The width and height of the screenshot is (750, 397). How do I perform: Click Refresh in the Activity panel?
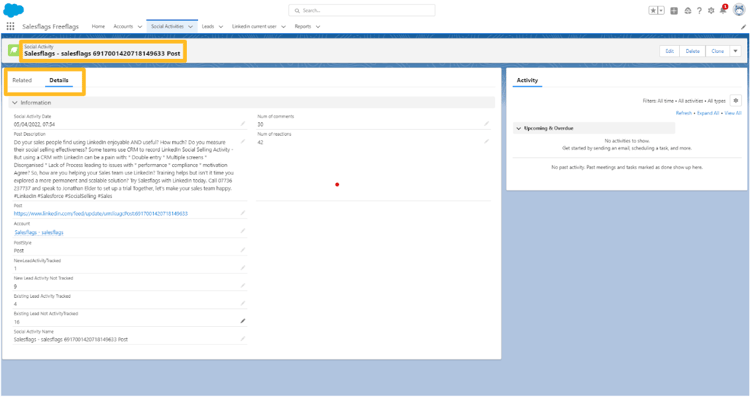(684, 113)
